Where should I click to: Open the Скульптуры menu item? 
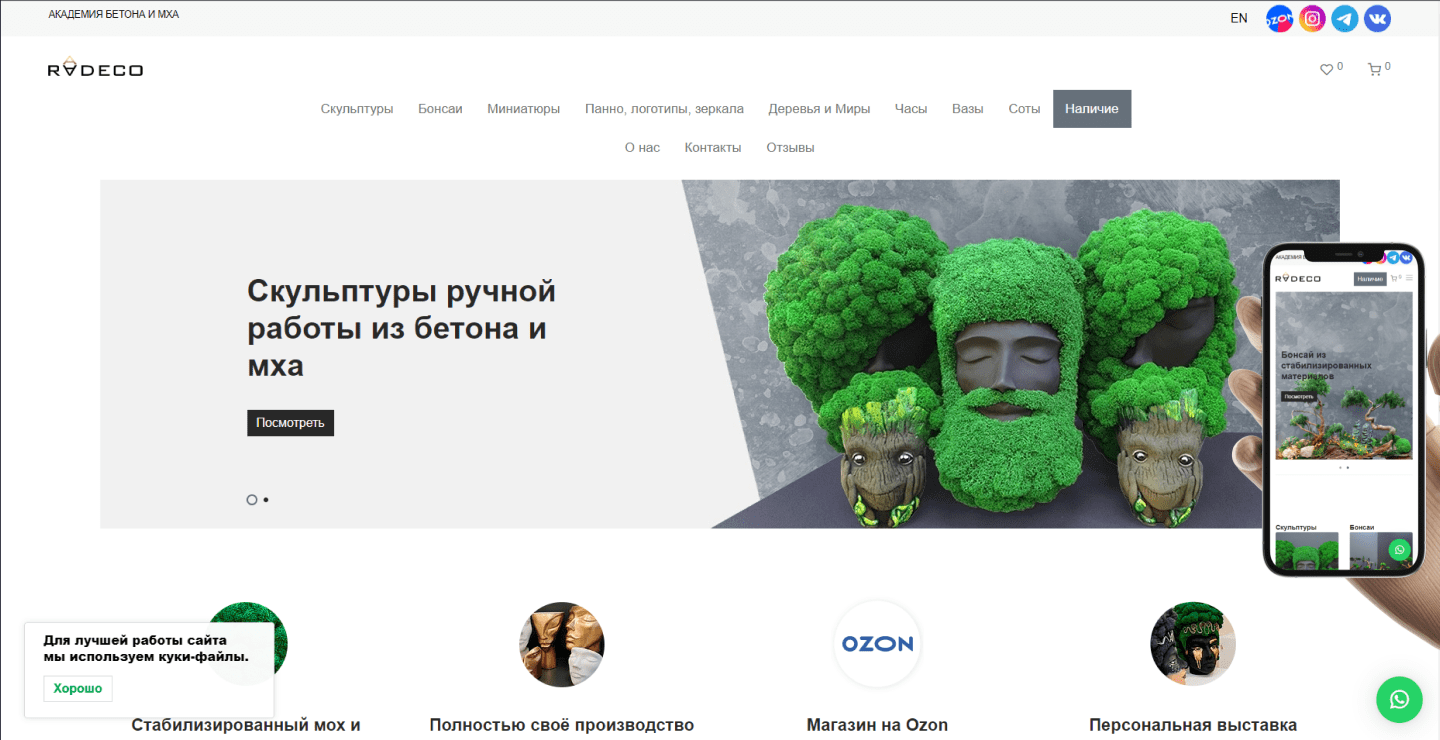[x=357, y=109]
